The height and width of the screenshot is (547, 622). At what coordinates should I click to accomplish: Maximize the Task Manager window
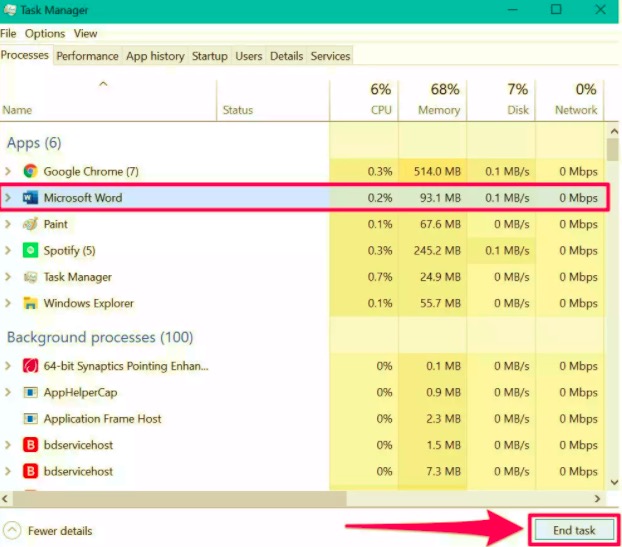point(556,10)
